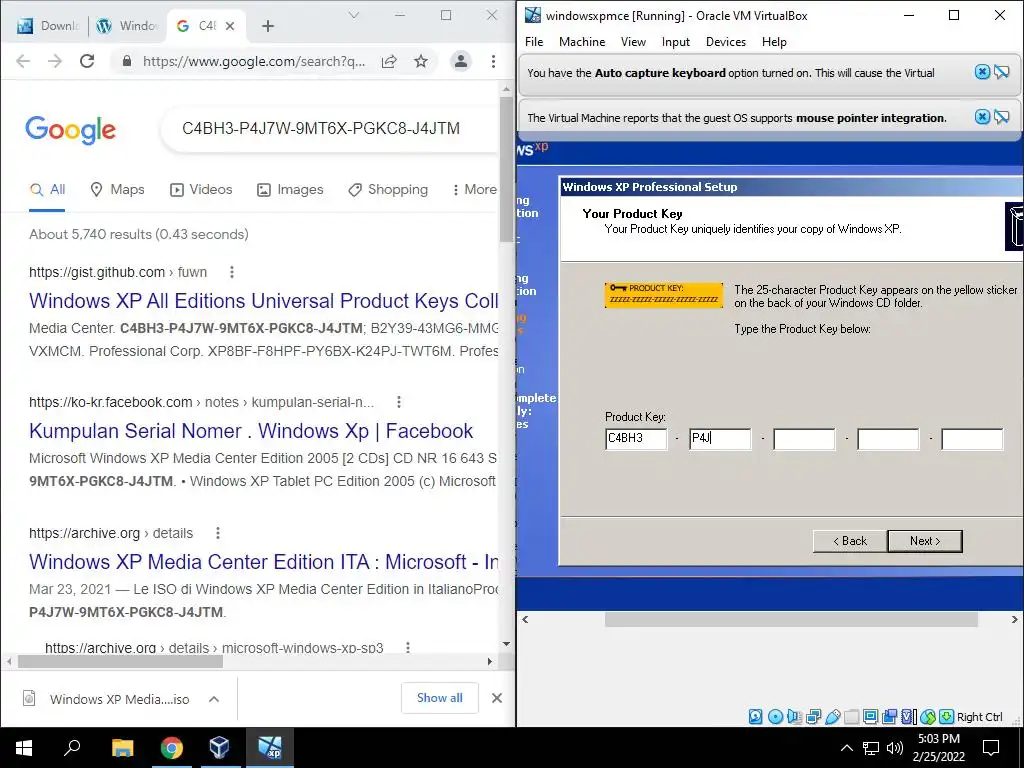This screenshot has width=1024, height=768.
Task: Switch to the WordPress browser tab
Action: pyautogui.click(x=127, y=26)
